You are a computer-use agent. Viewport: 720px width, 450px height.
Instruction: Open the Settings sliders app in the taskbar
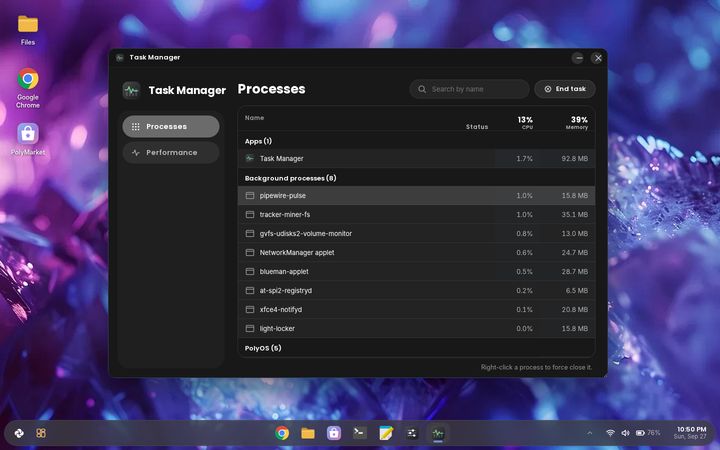pyautogui.click(x=412, y=433)
